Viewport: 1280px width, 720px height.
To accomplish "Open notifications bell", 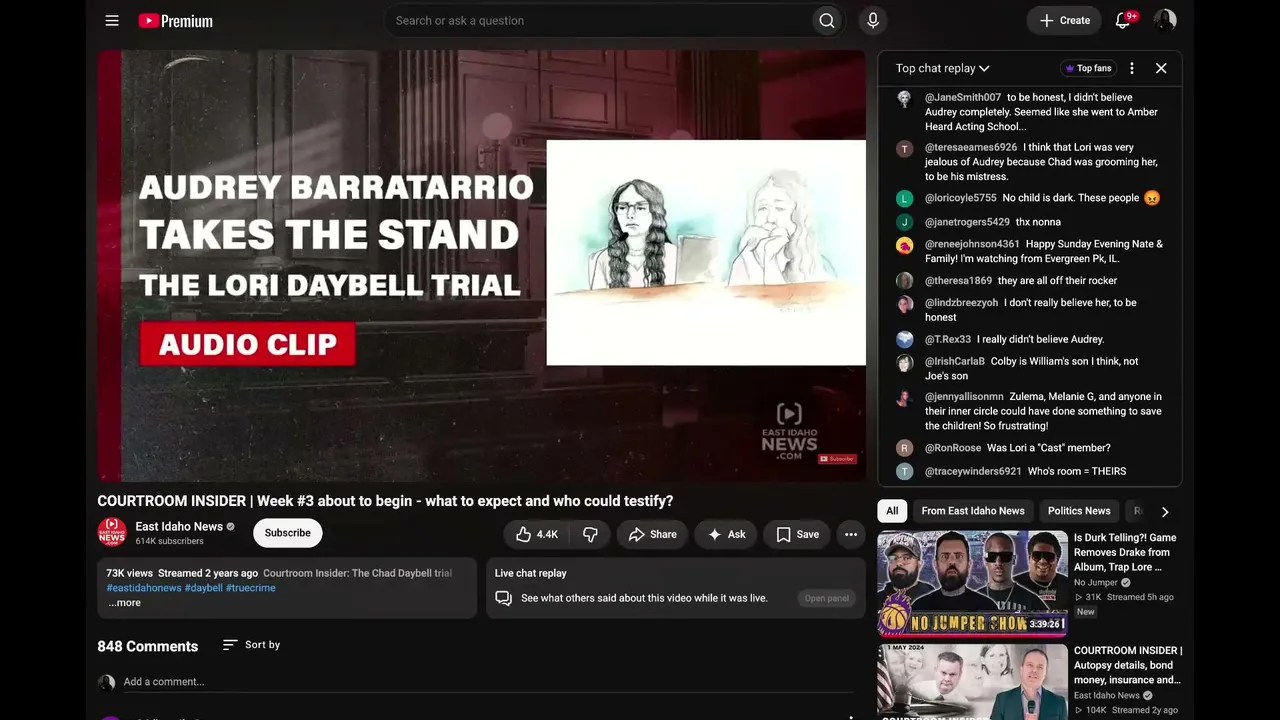I will pyautogui.click(x=1123, y=20).
